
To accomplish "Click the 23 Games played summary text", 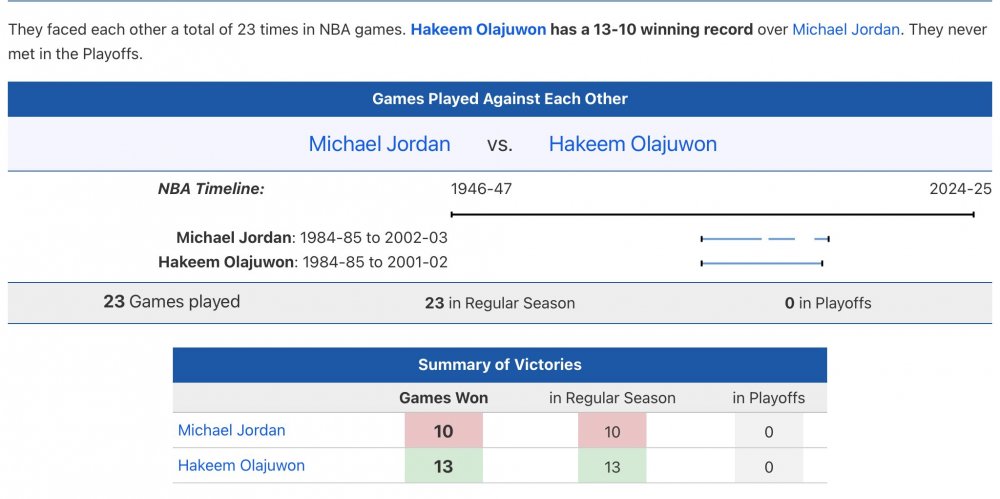I will point(172,301).
